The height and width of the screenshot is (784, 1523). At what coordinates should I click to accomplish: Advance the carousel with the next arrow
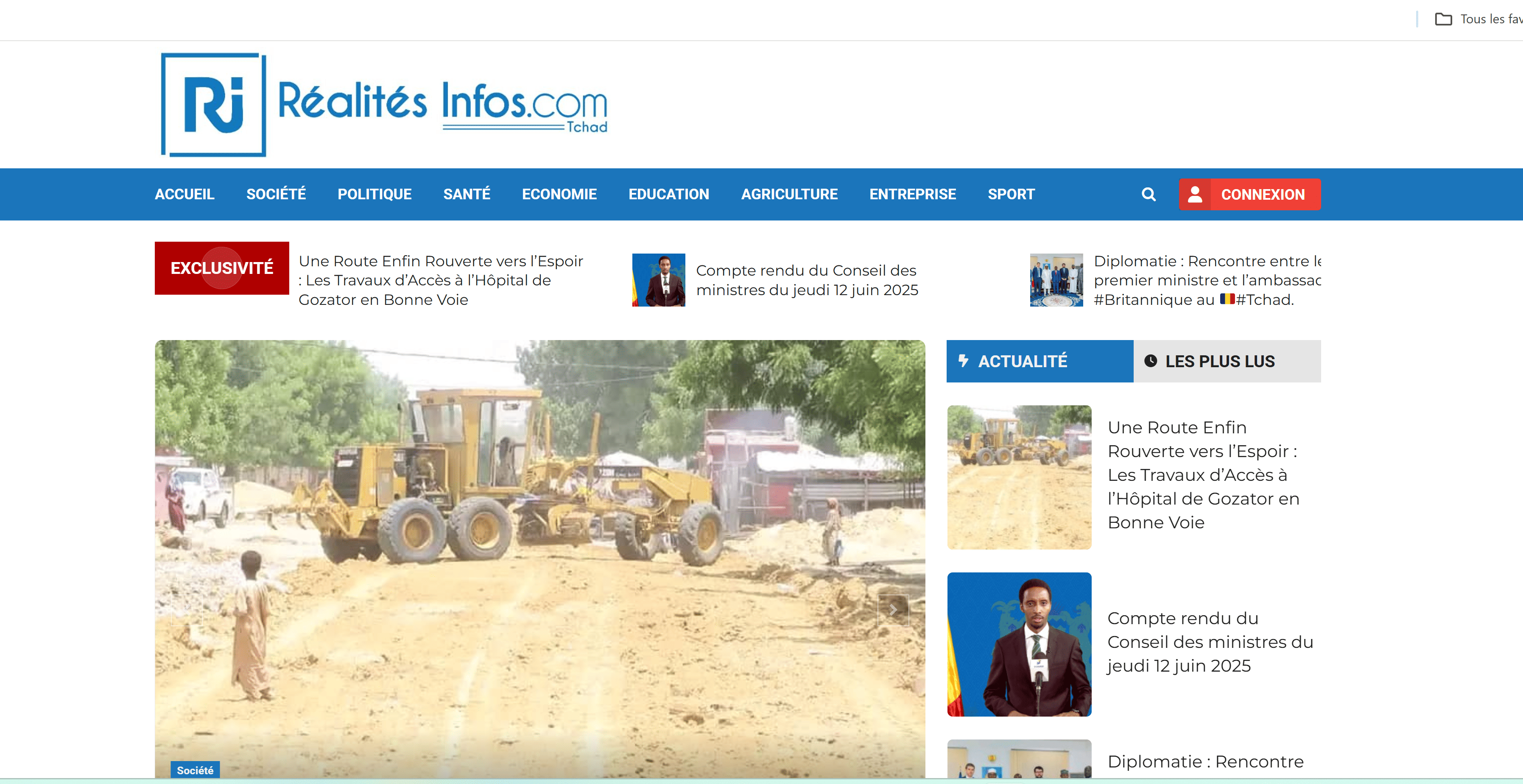pos(894,610)
